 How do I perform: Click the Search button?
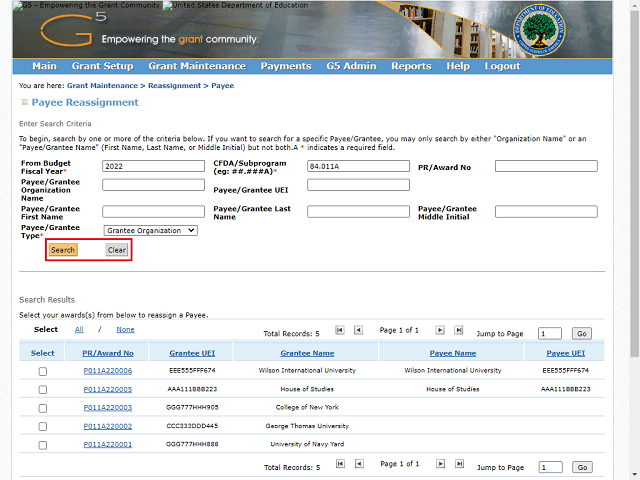tap(63, 250)
